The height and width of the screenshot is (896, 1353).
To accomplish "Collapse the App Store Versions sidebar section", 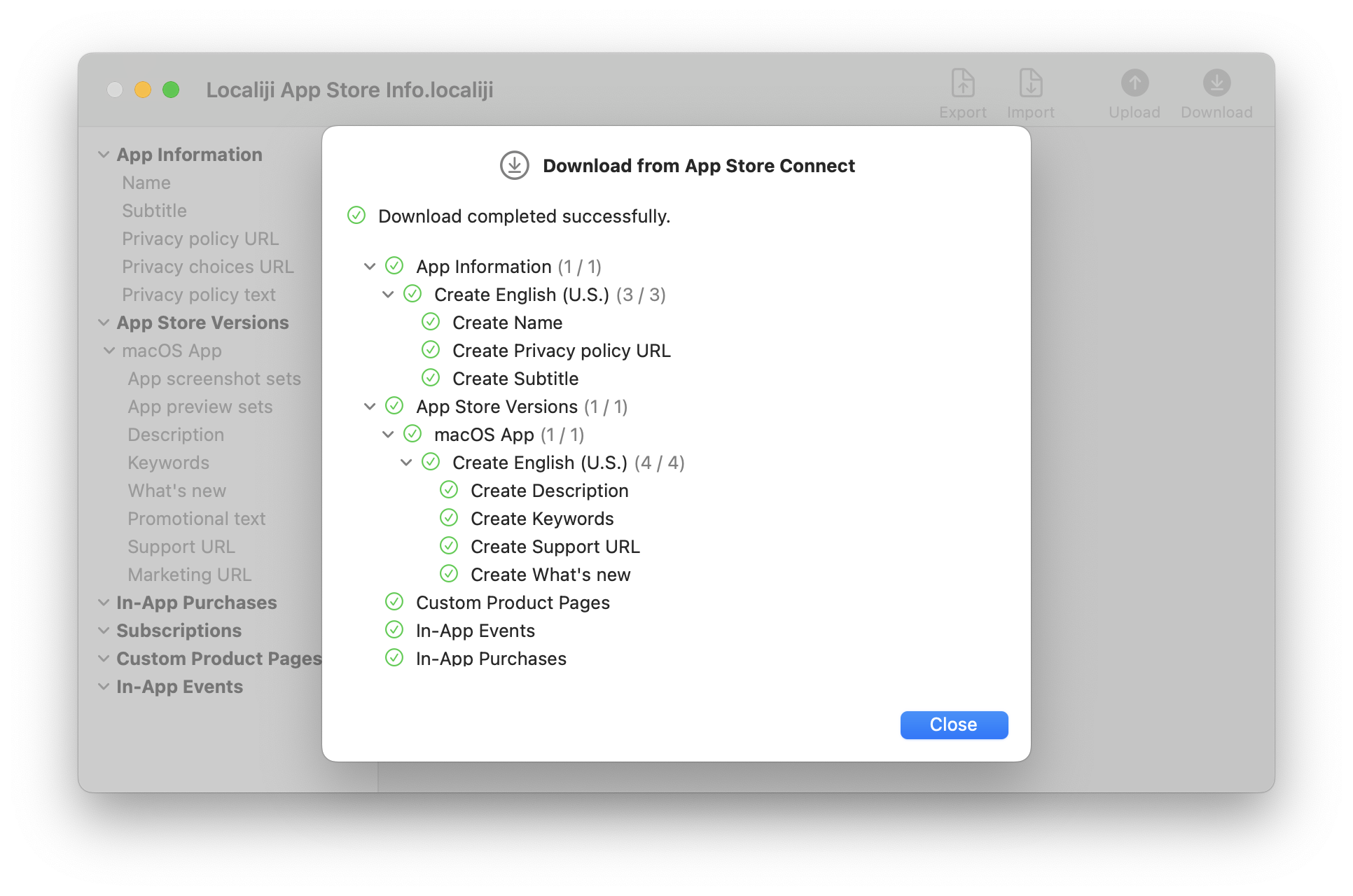I will (104, 323).
